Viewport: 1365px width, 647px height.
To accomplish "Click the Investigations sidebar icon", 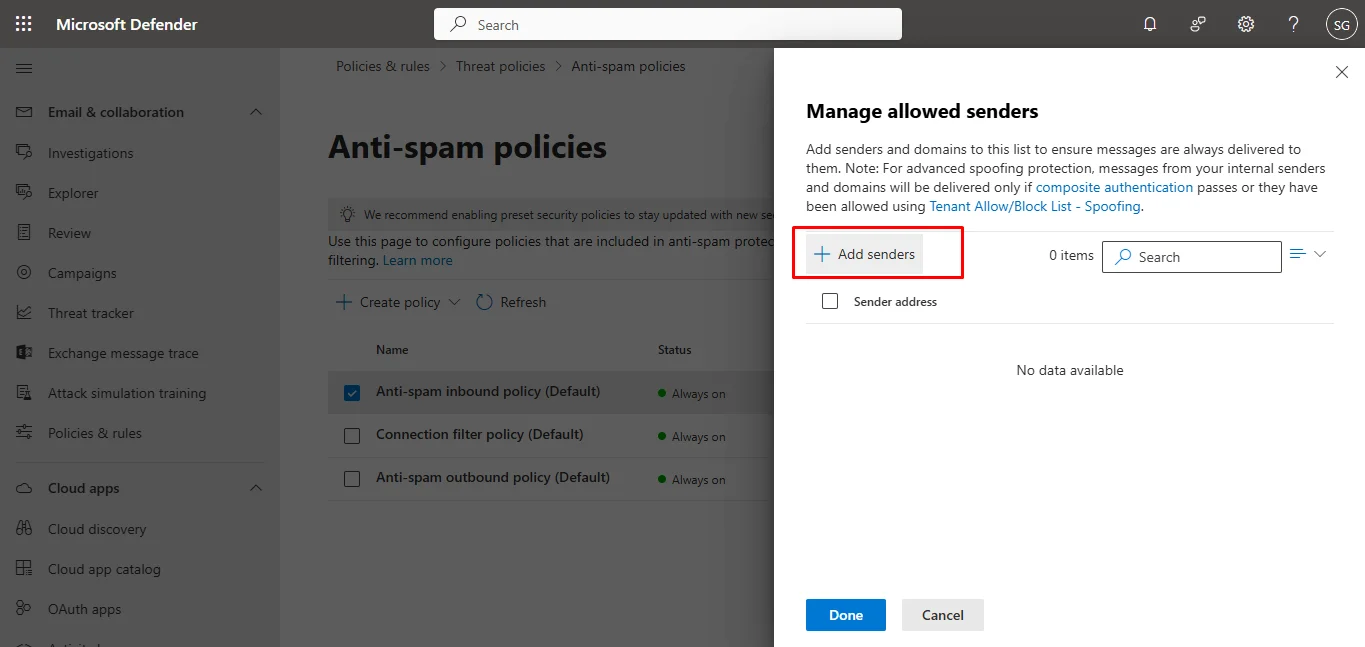I will click(x=25, y=152).
